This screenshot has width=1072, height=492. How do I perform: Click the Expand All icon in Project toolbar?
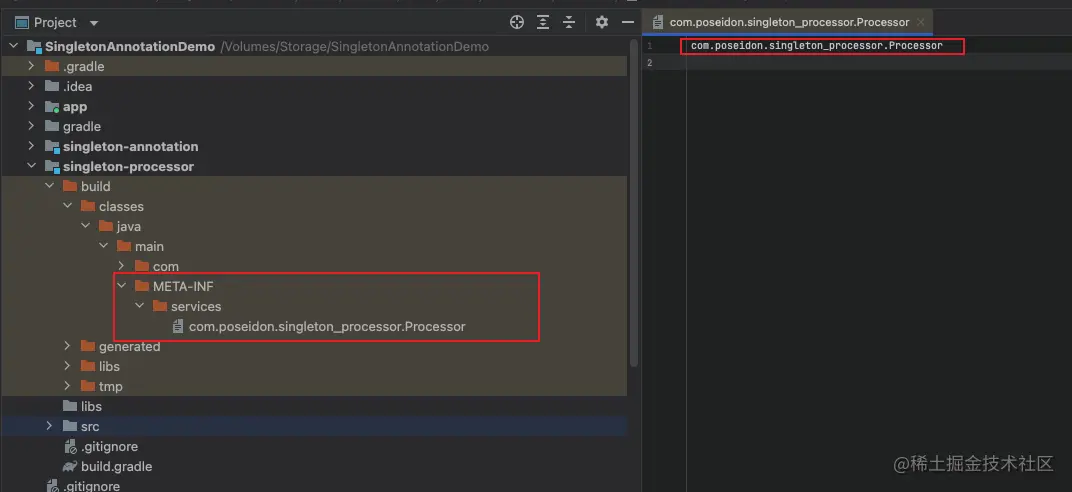pos(543,23)
